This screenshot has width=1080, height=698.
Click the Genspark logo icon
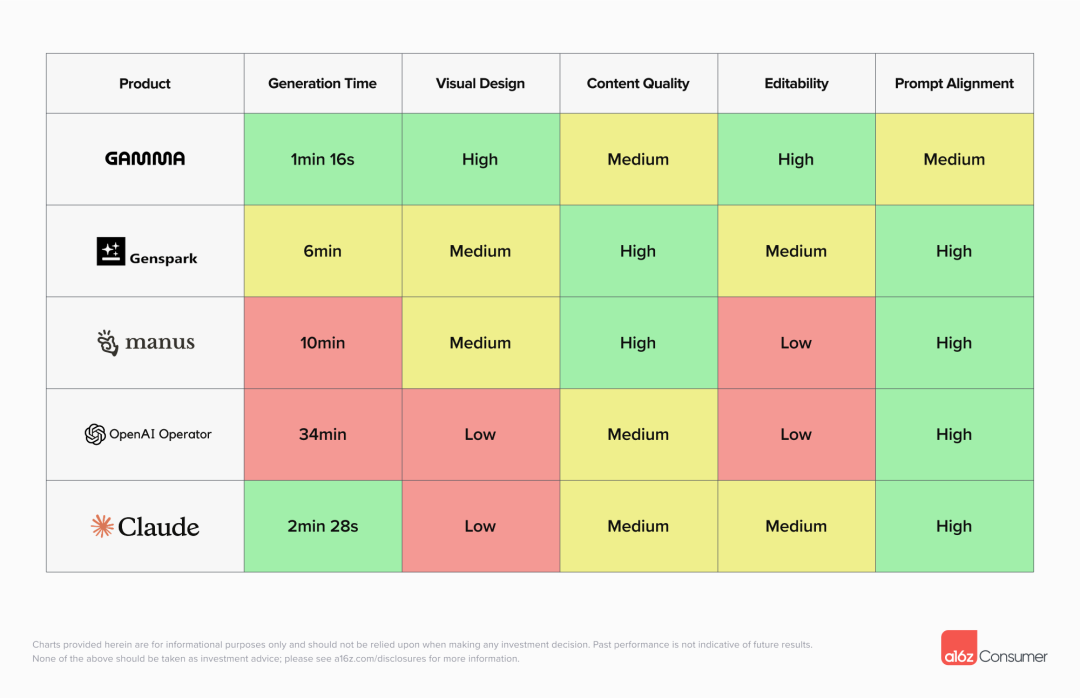coord(111,252)
